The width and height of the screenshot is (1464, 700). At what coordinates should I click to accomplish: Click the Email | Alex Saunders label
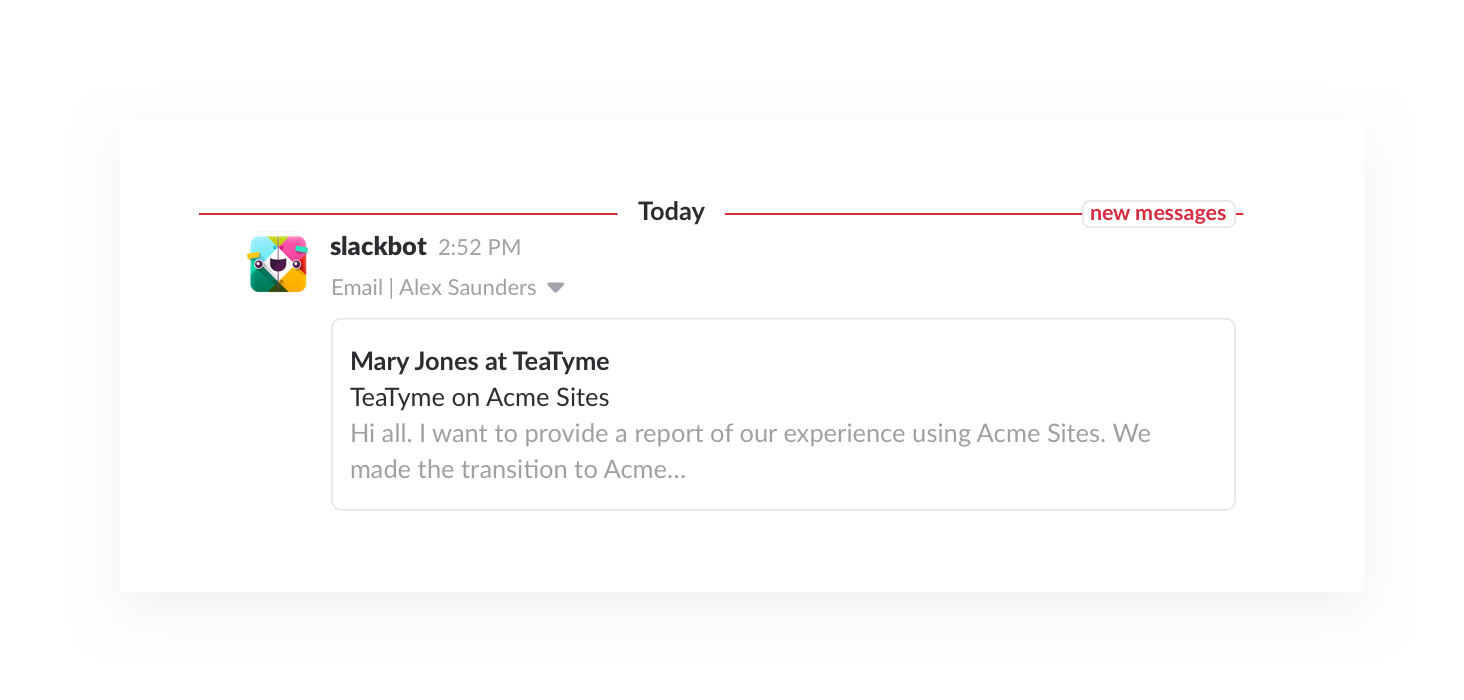point(434,288)
